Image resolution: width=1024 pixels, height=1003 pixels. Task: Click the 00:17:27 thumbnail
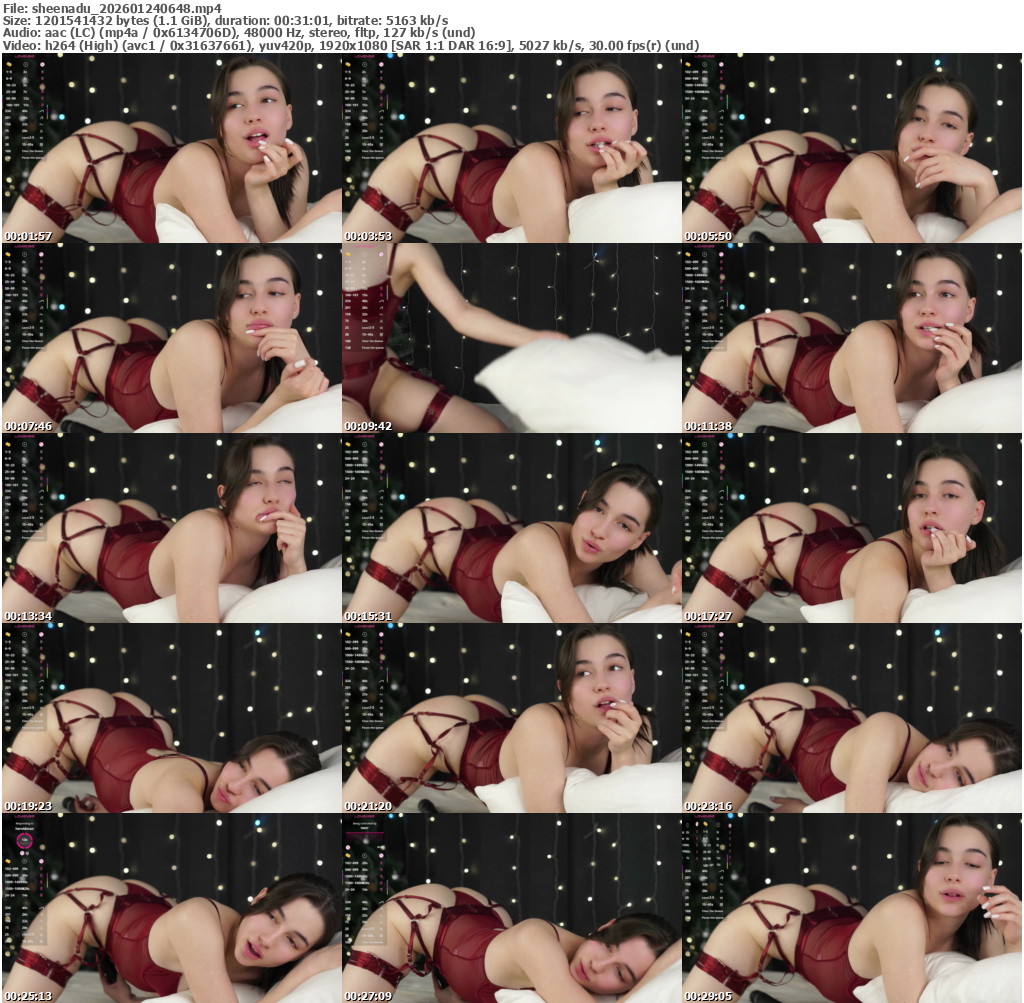[x=851, y=528]
